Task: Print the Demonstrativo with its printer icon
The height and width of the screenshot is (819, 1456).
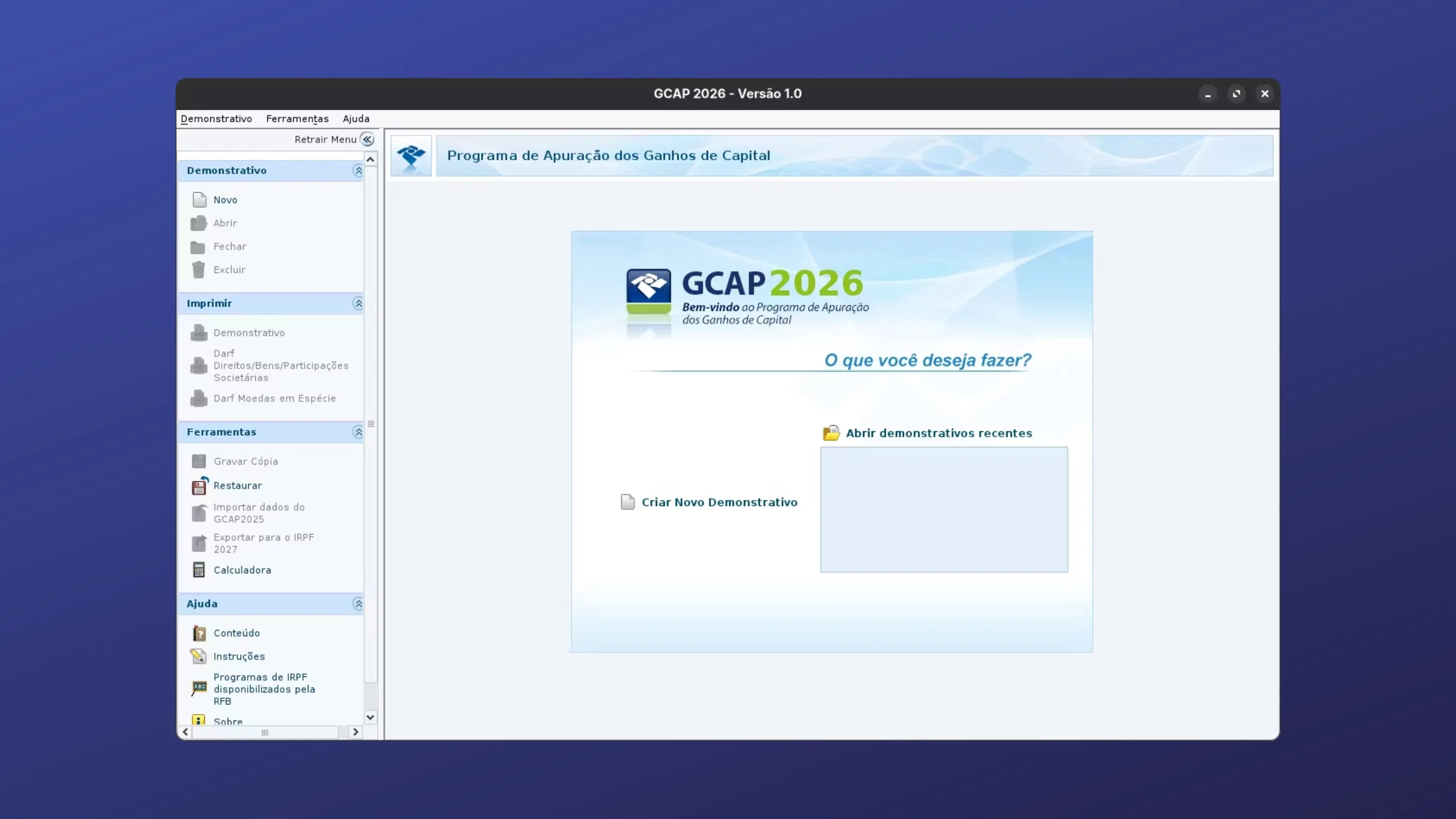Action: (x=199, y=333)
